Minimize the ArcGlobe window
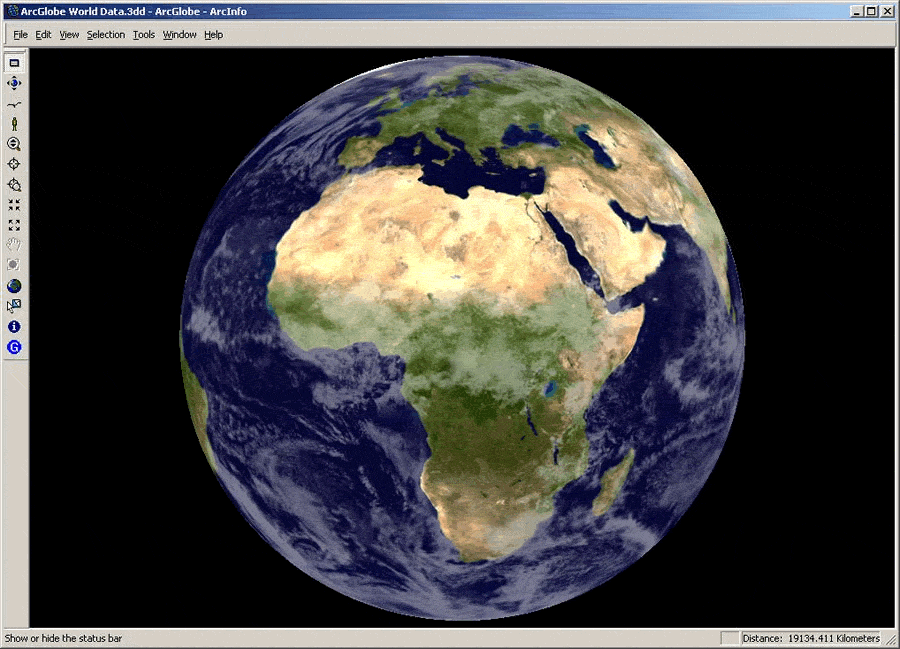Image resolution: width=900 pixels, height=649 pixels. tap(857, 11)
